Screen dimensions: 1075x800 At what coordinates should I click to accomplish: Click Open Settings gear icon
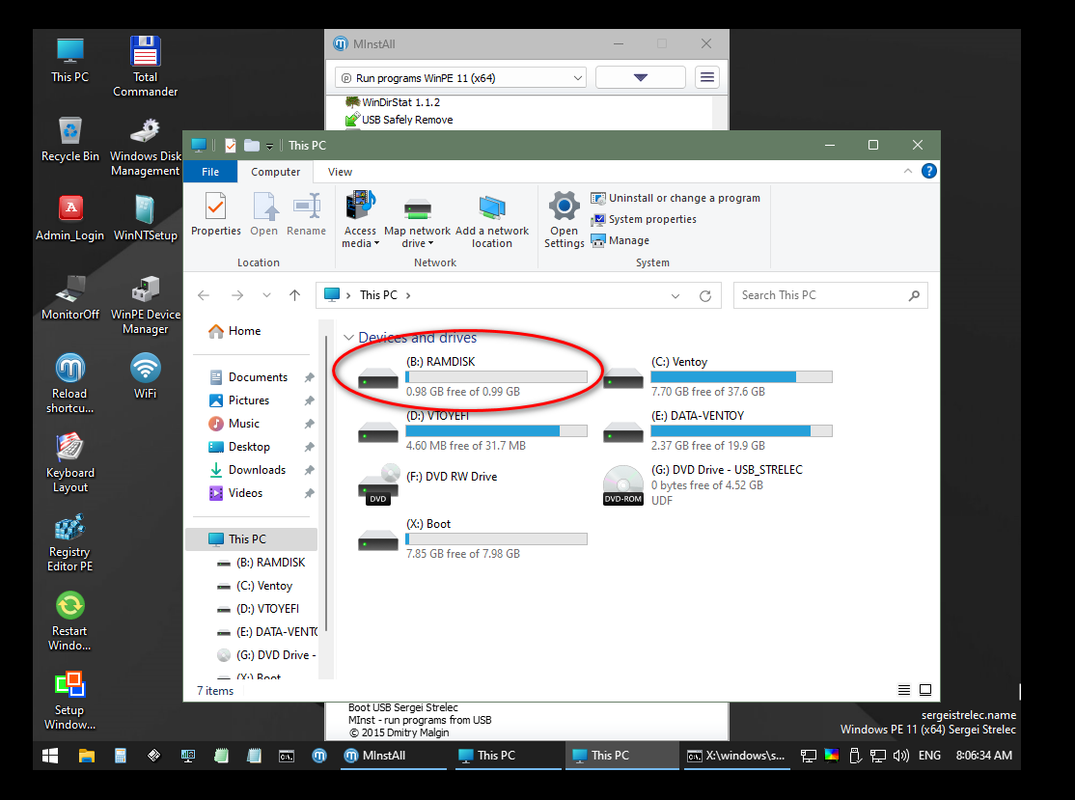pos(564,220)
